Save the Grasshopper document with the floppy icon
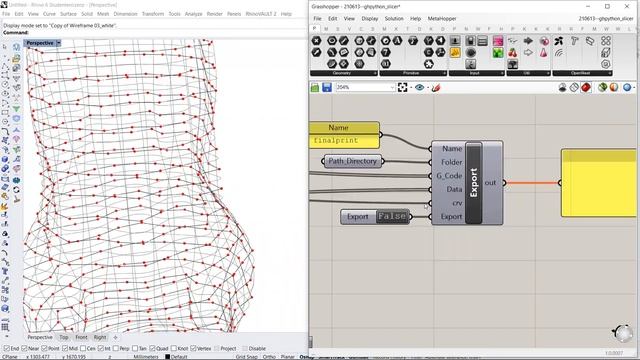 point(327,87)
